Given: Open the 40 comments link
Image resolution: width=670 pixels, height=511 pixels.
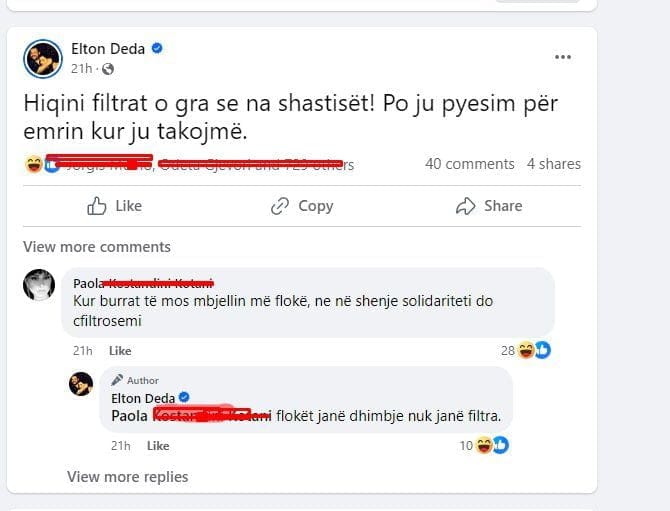Looking at the screenshot, I should tap(469, 164).
